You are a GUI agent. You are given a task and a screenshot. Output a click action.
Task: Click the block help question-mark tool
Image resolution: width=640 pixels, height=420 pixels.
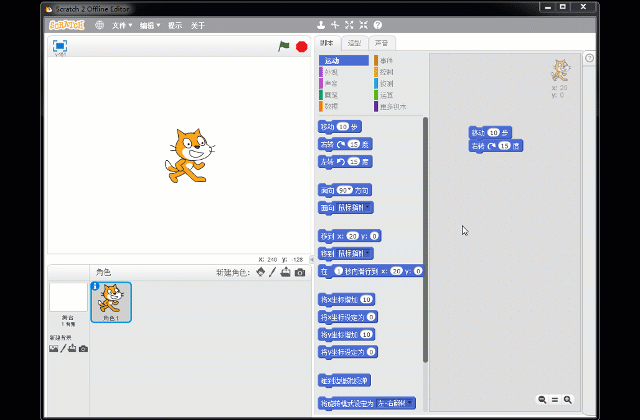point(378,25)
